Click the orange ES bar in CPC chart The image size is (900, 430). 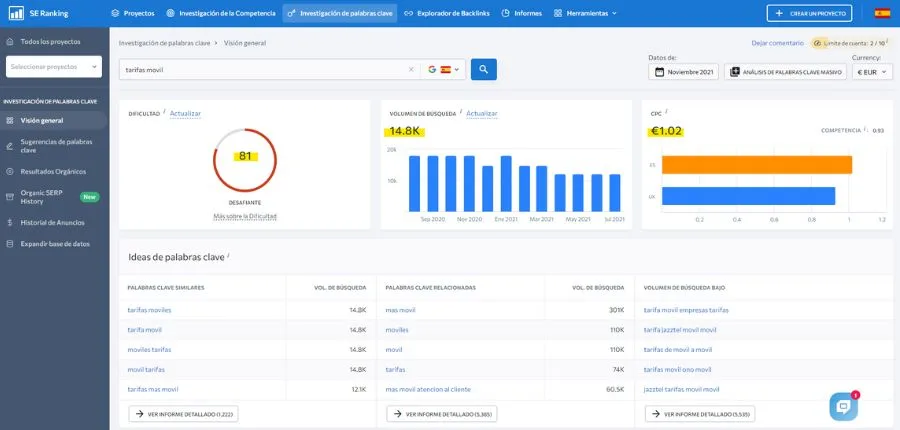coord(756,164)
